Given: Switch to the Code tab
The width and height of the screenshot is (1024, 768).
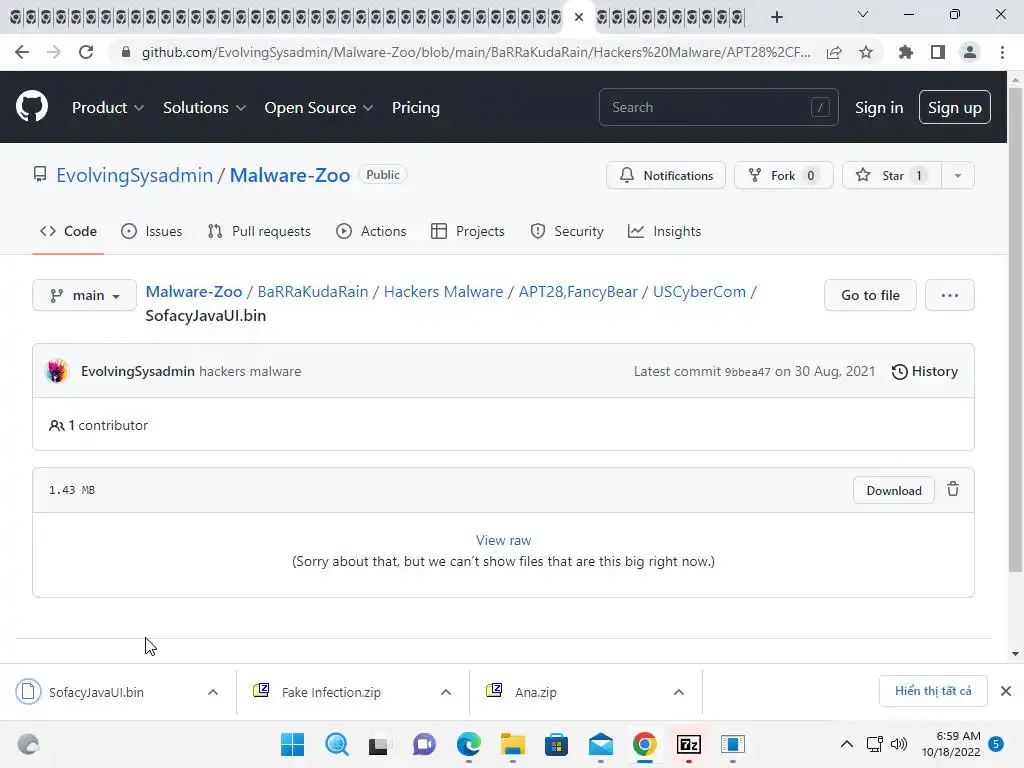Looking at the screenshot, I should [x=68, y=231].
